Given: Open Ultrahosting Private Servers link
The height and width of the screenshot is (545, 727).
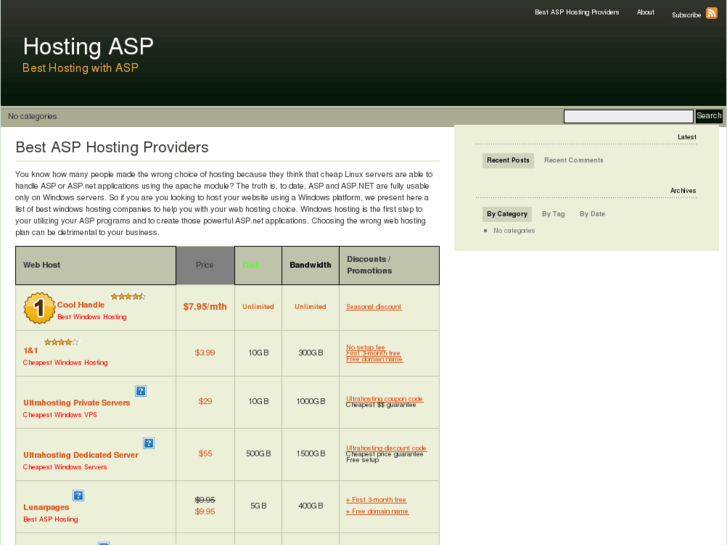Looking at the screenshot, I should click(x=77, y=403).
